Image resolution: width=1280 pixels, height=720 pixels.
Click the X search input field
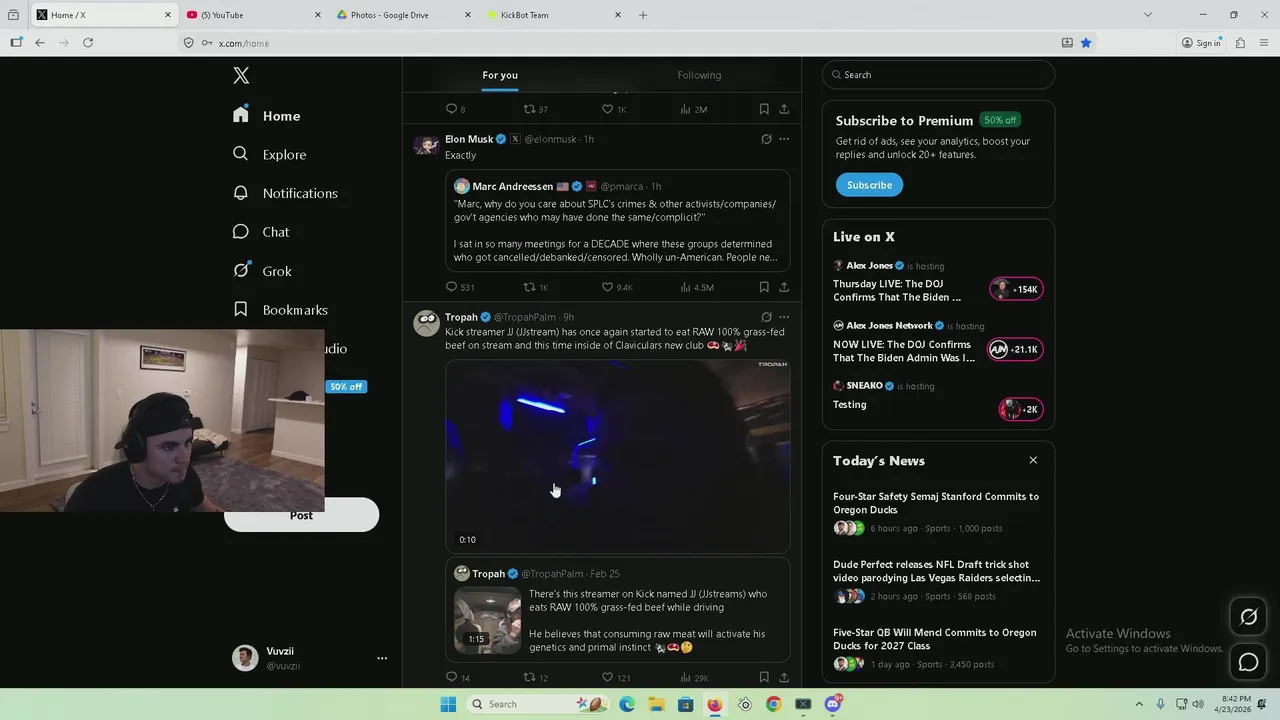click(x=938, y=75)
